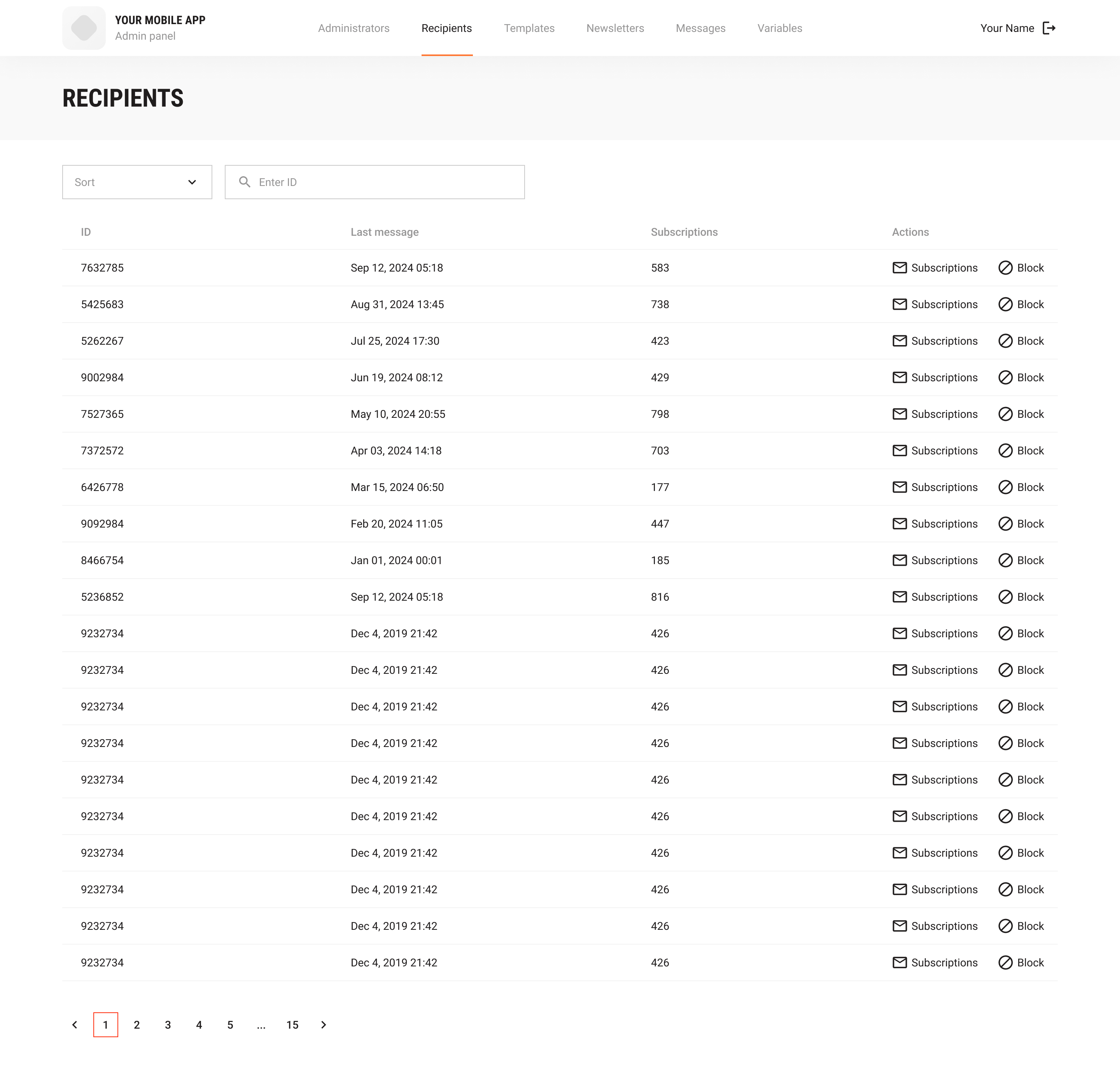Click the Subscriptions icon for ID 6426778
The image size is (1120, 1087).
[x=899, y=487]
